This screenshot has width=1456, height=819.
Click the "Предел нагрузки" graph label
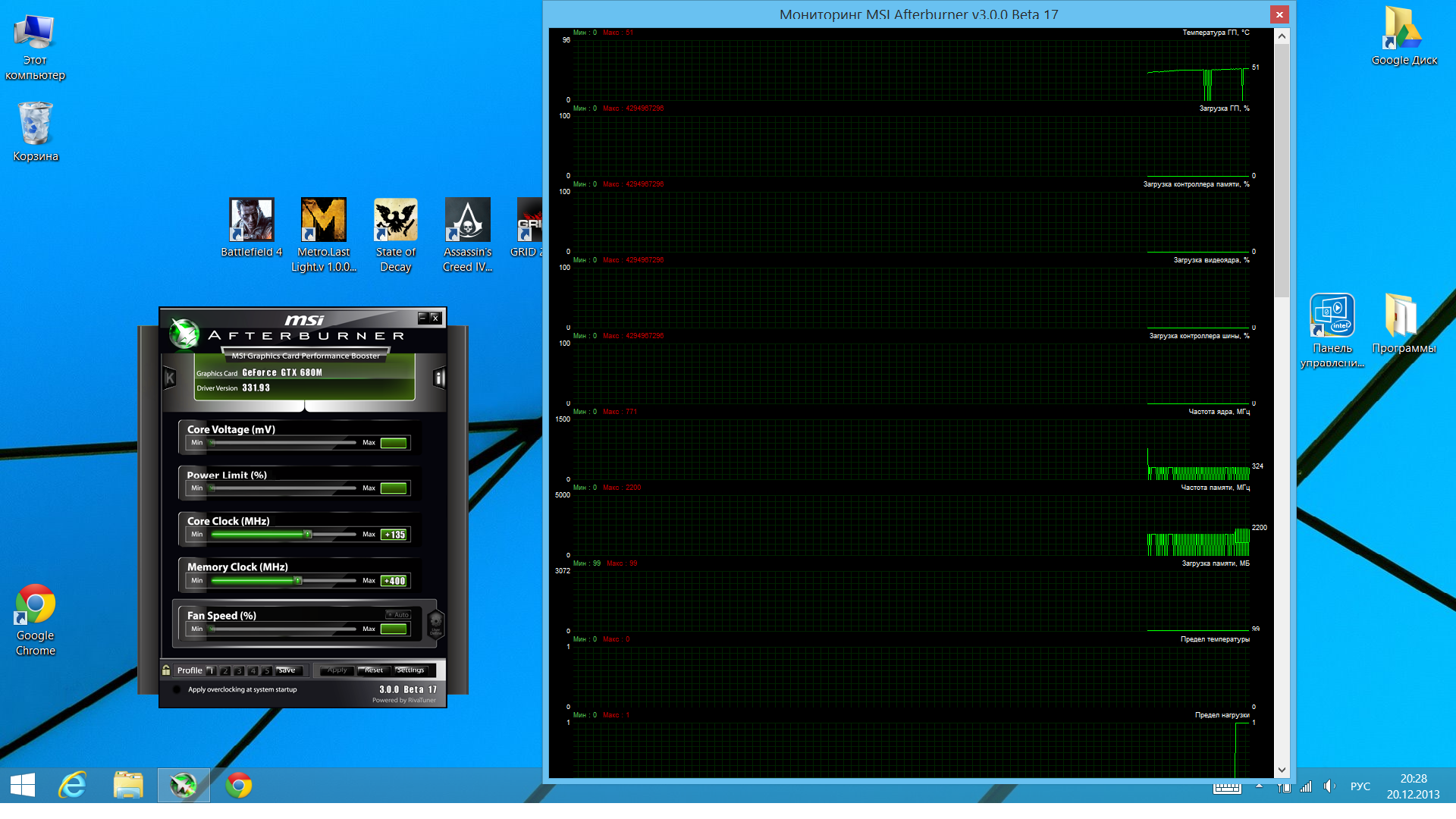point(1222,715)
